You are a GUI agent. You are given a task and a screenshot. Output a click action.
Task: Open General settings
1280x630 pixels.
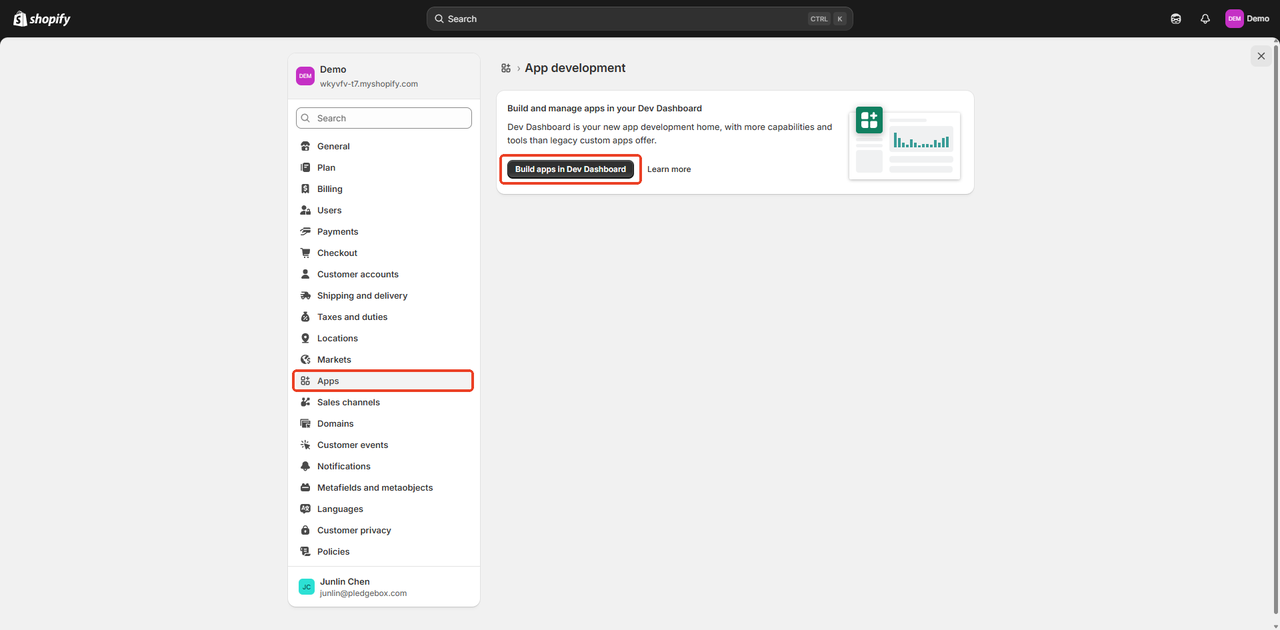point(333,146)
